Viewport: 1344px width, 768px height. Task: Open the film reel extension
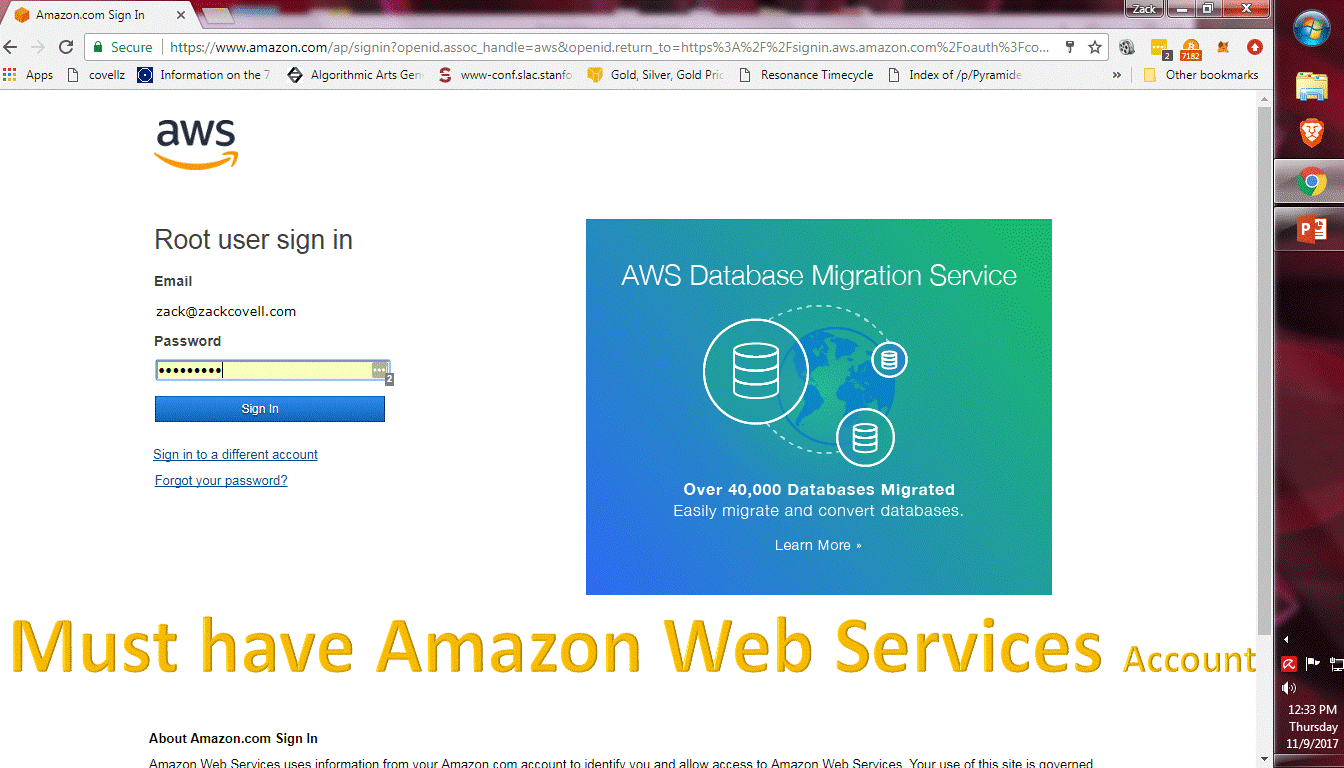[1127, 47]
